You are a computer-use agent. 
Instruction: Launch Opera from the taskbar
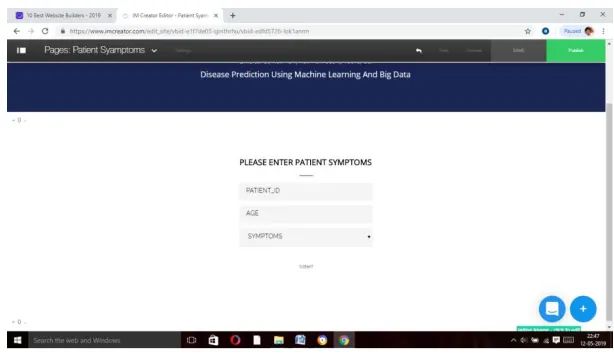pos(235,340)
